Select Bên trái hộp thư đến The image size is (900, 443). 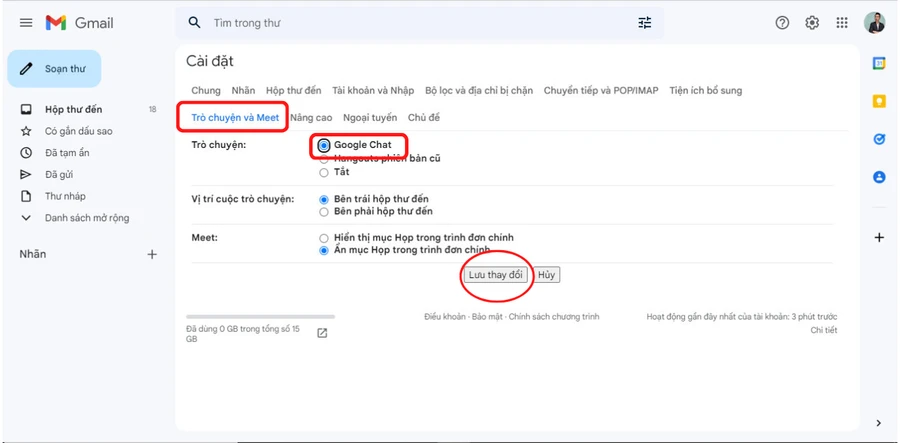coord(324,200)
